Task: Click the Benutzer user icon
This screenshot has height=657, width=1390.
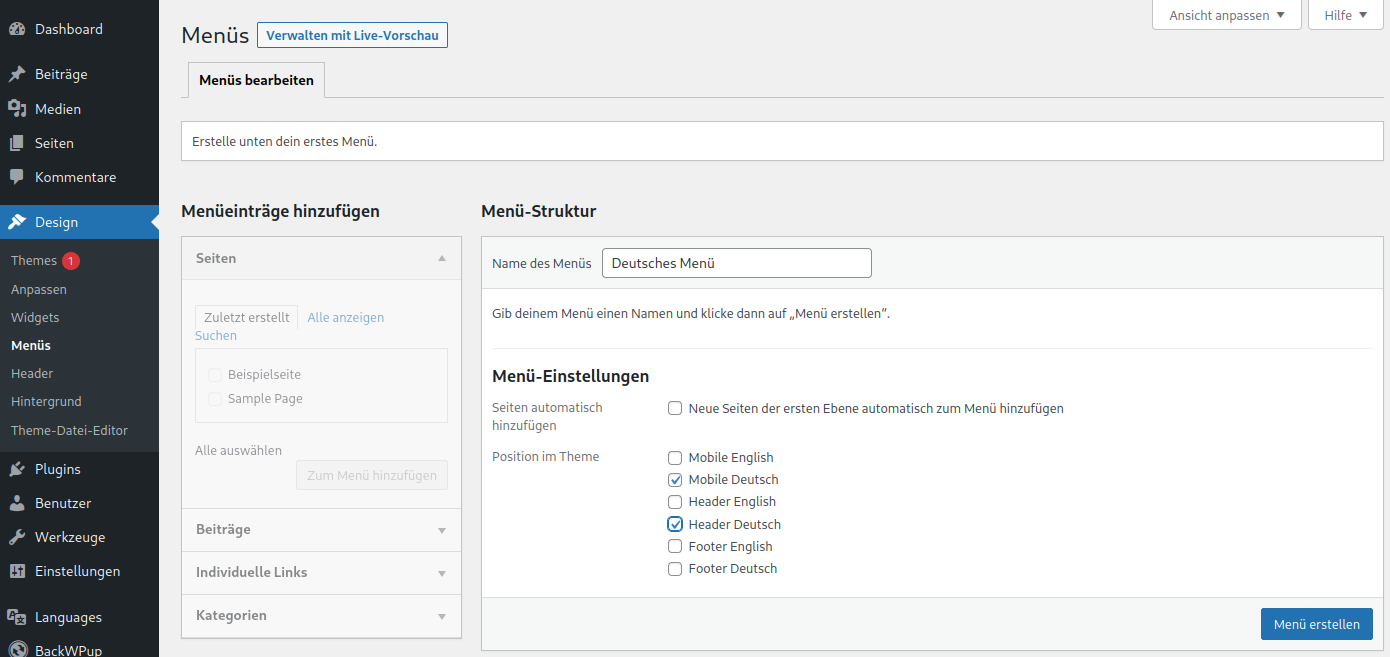Action: (17, 503)
